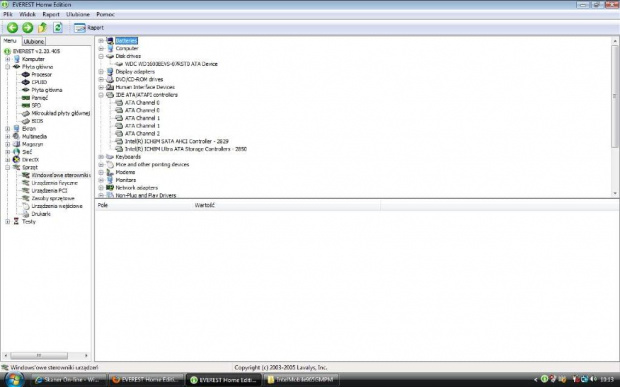Select the Procesor item in sidebar
The image size is (620, 387).
coord(42,74)
